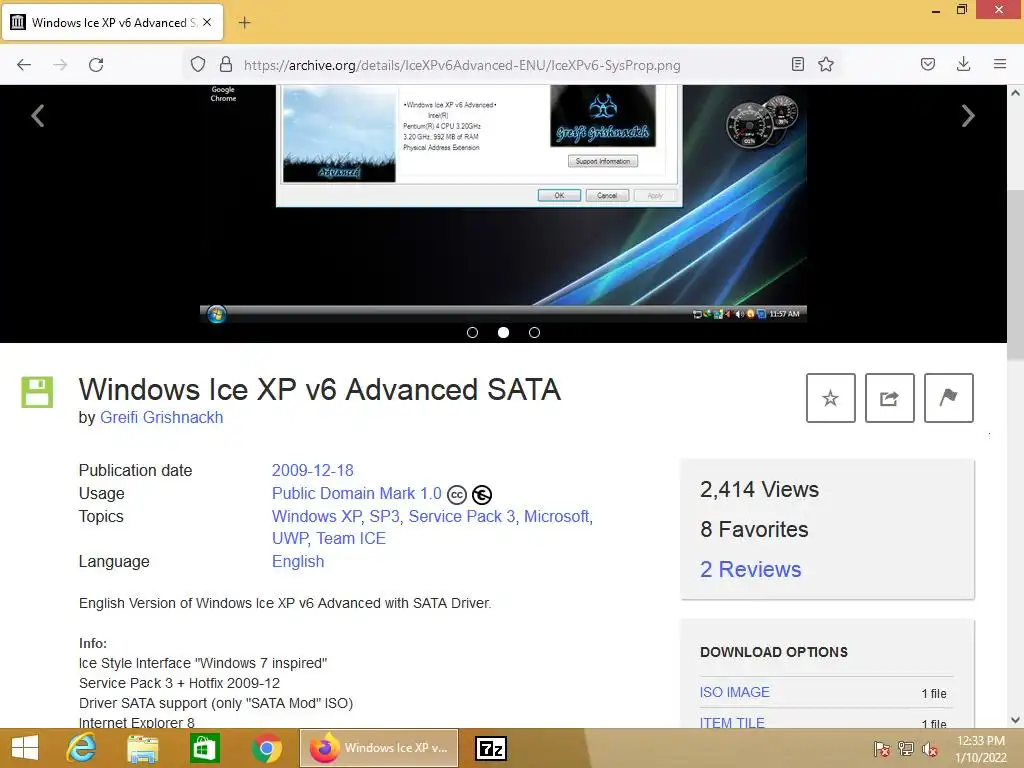Viewport: 1024px width, 768px height.
Task: Click the padlock site information icon
Action: click(x=226, y=64)
